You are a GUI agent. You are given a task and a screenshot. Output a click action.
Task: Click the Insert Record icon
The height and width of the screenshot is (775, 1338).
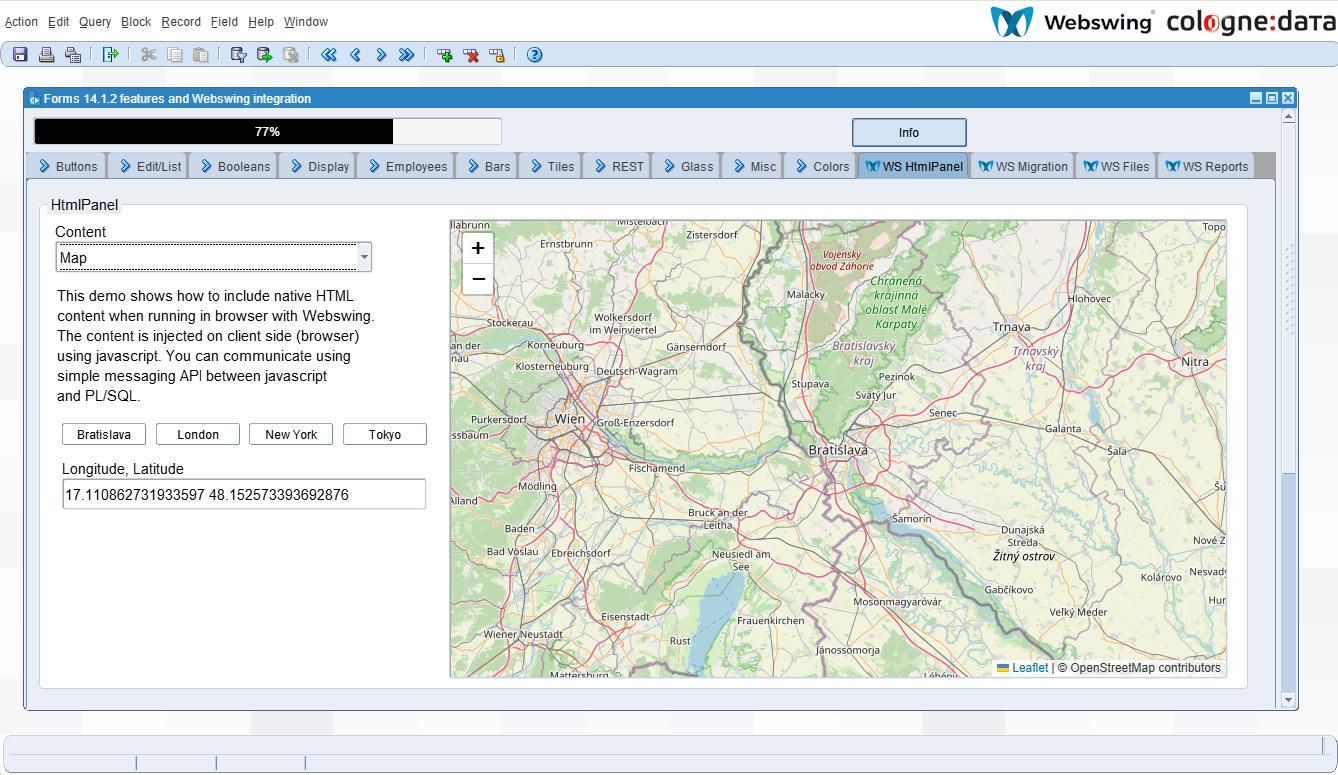click(445, 55)
